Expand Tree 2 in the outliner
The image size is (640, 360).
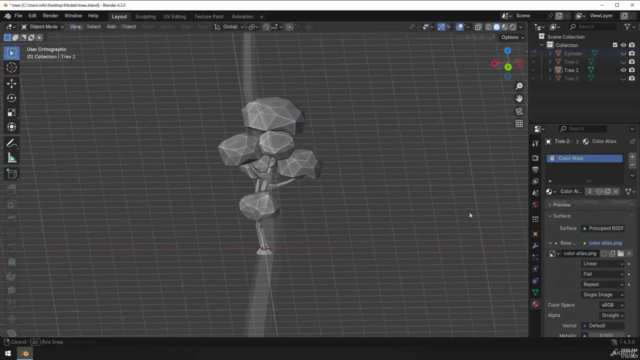point(550,70)
